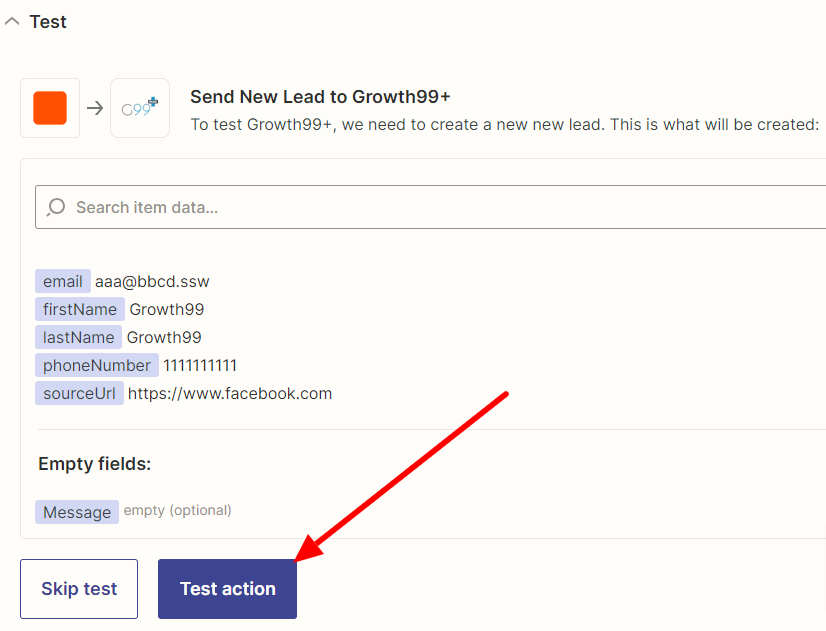Select the sourceUrl field tag
This screenshot has width=826, height=631.
coord(79,393)
